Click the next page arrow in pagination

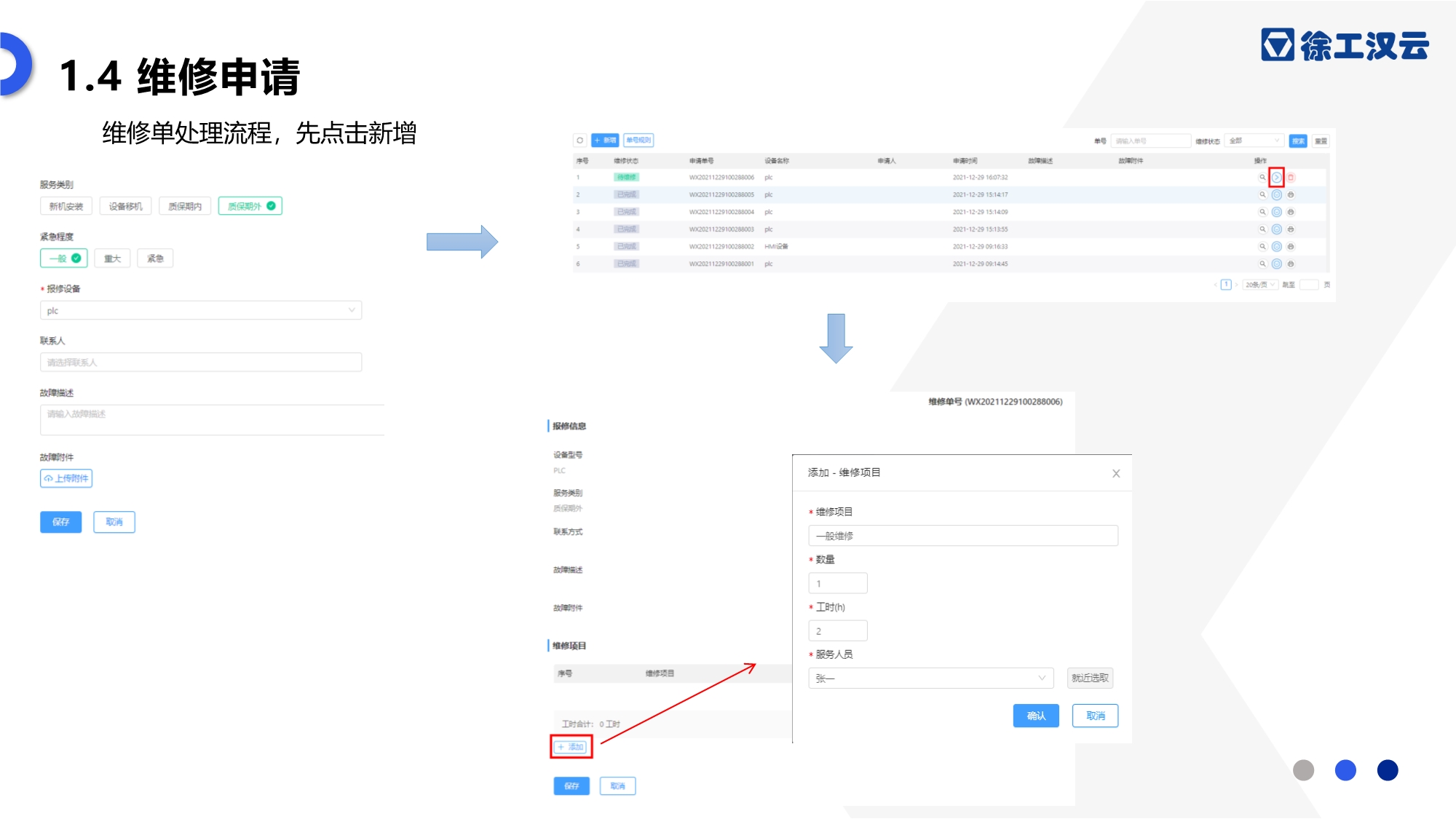[x=1236, y=285]
